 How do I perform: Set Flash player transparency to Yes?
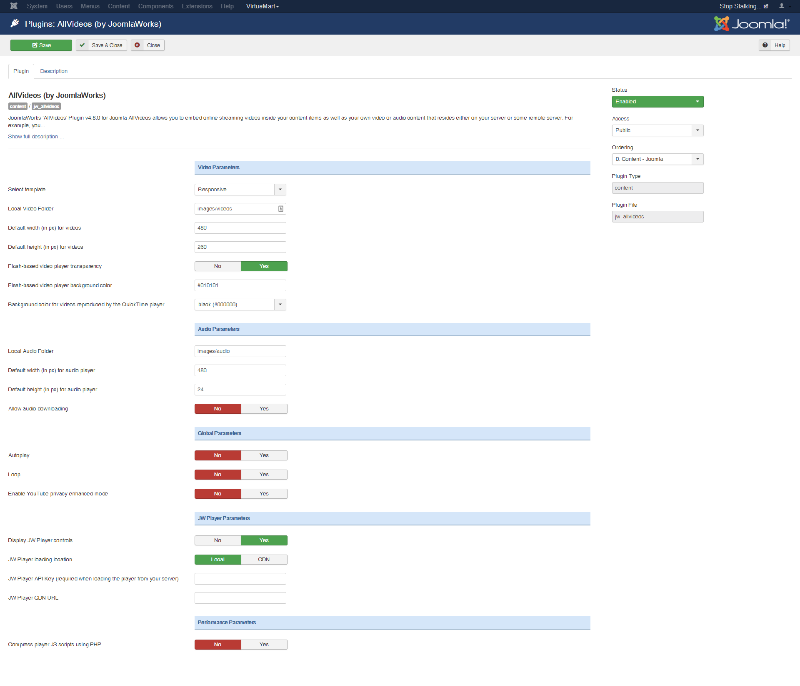264,266
